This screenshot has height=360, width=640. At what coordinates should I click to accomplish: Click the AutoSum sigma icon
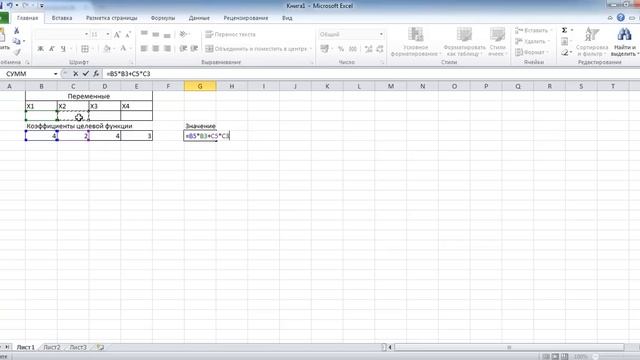(x=564, y=30)
